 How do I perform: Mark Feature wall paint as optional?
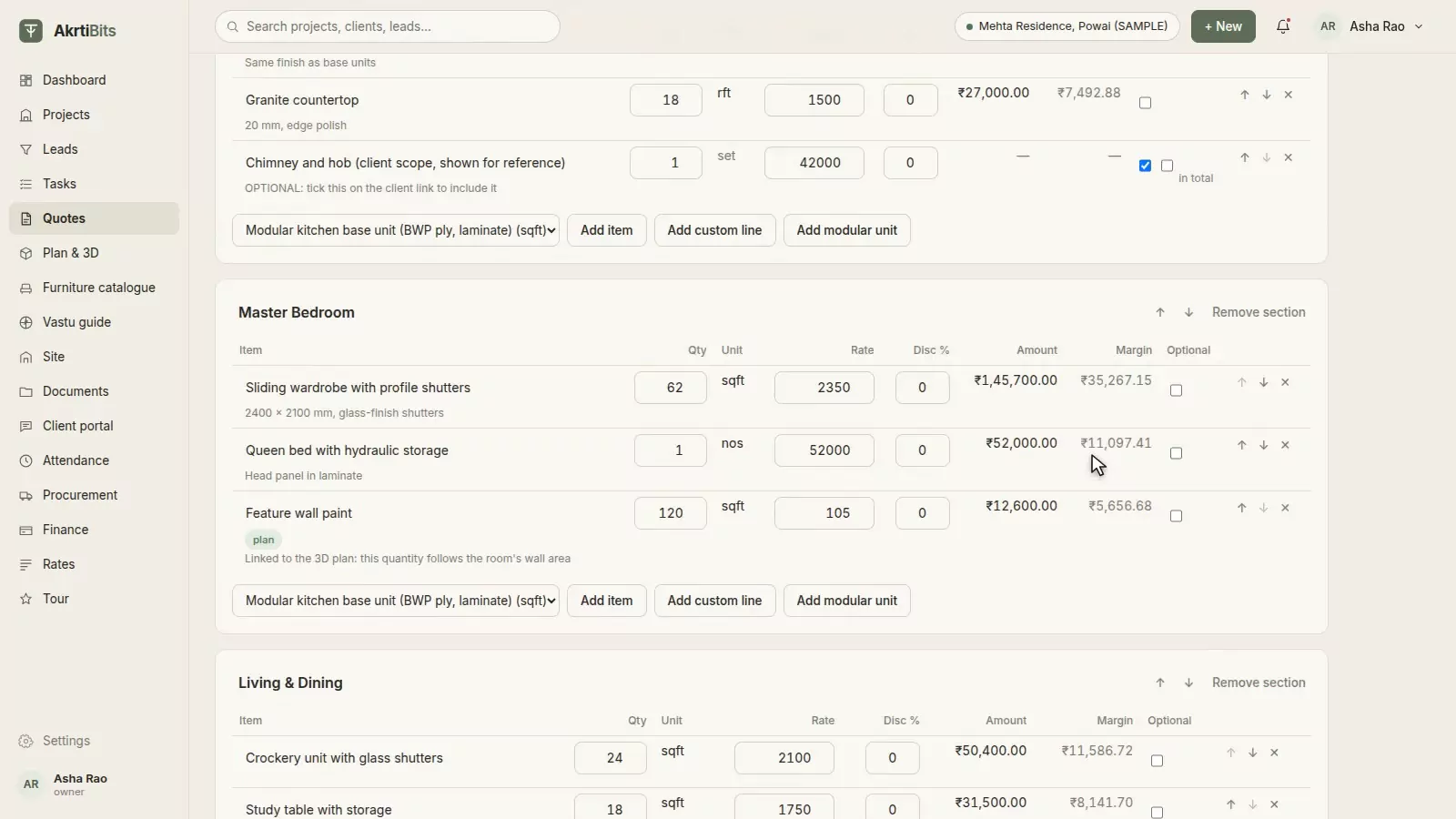[1177, 516]
